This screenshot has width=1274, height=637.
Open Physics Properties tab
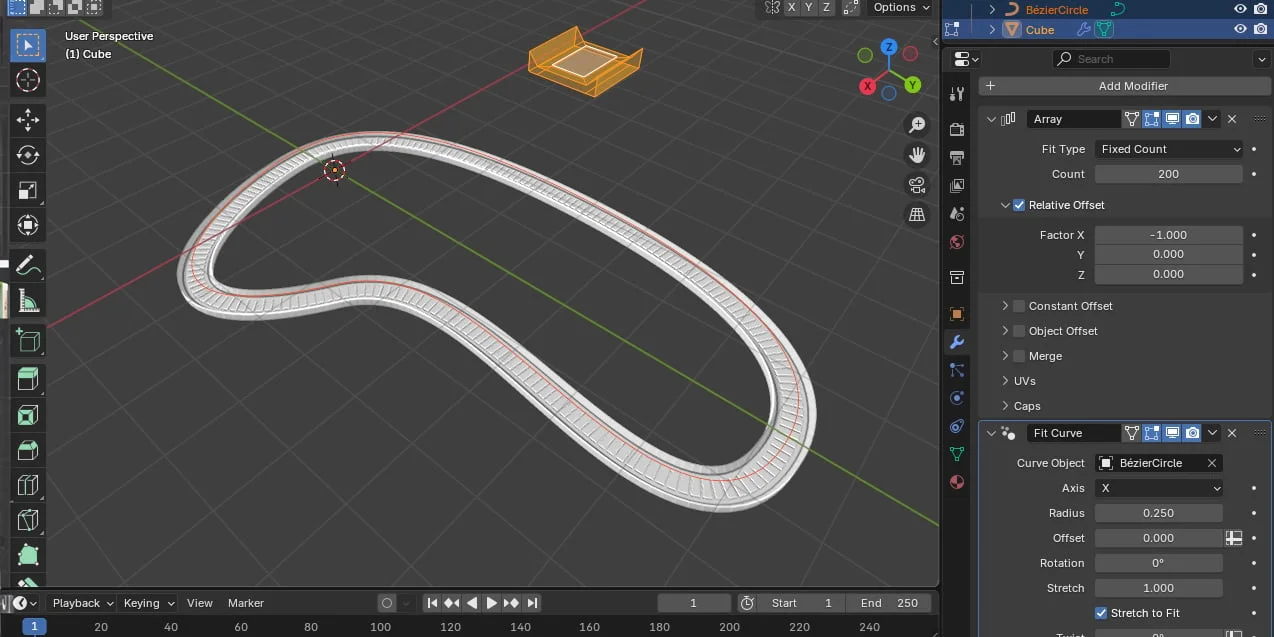(957, 397)
